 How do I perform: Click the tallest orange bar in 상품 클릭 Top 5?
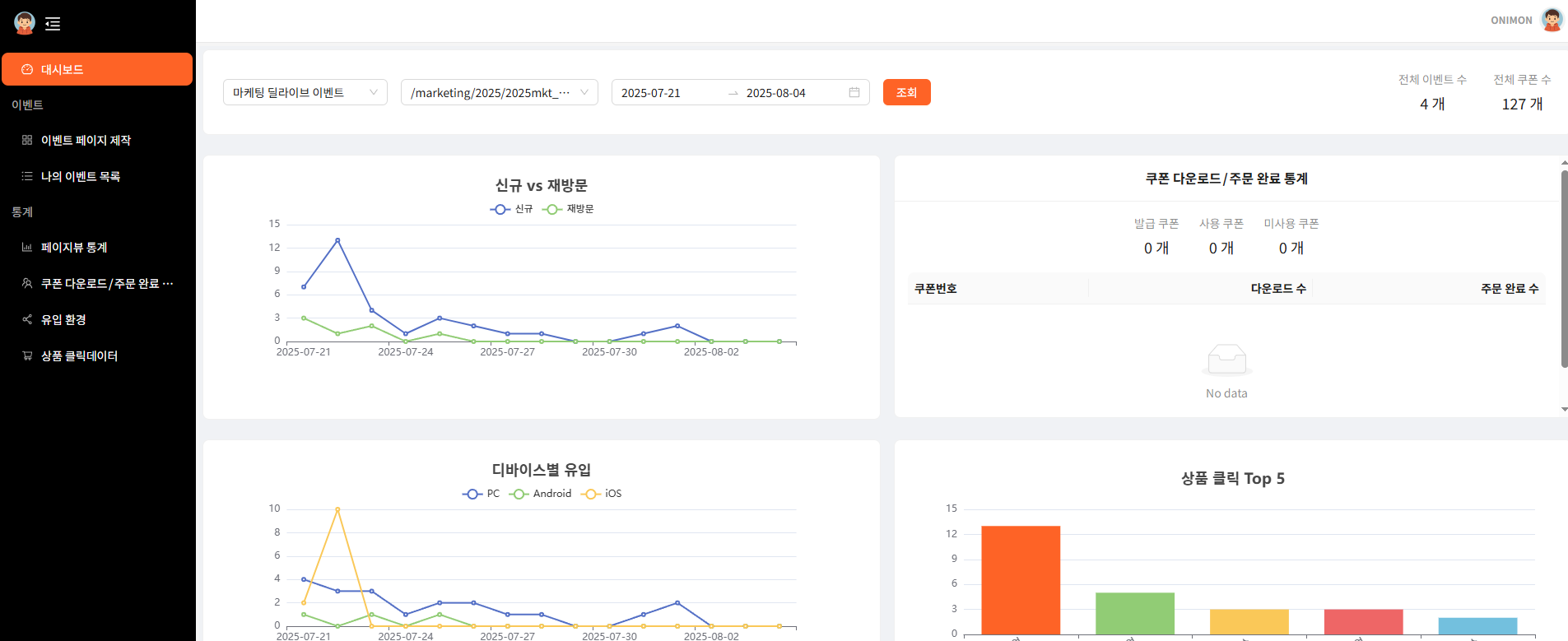[x=1021, y=579]
